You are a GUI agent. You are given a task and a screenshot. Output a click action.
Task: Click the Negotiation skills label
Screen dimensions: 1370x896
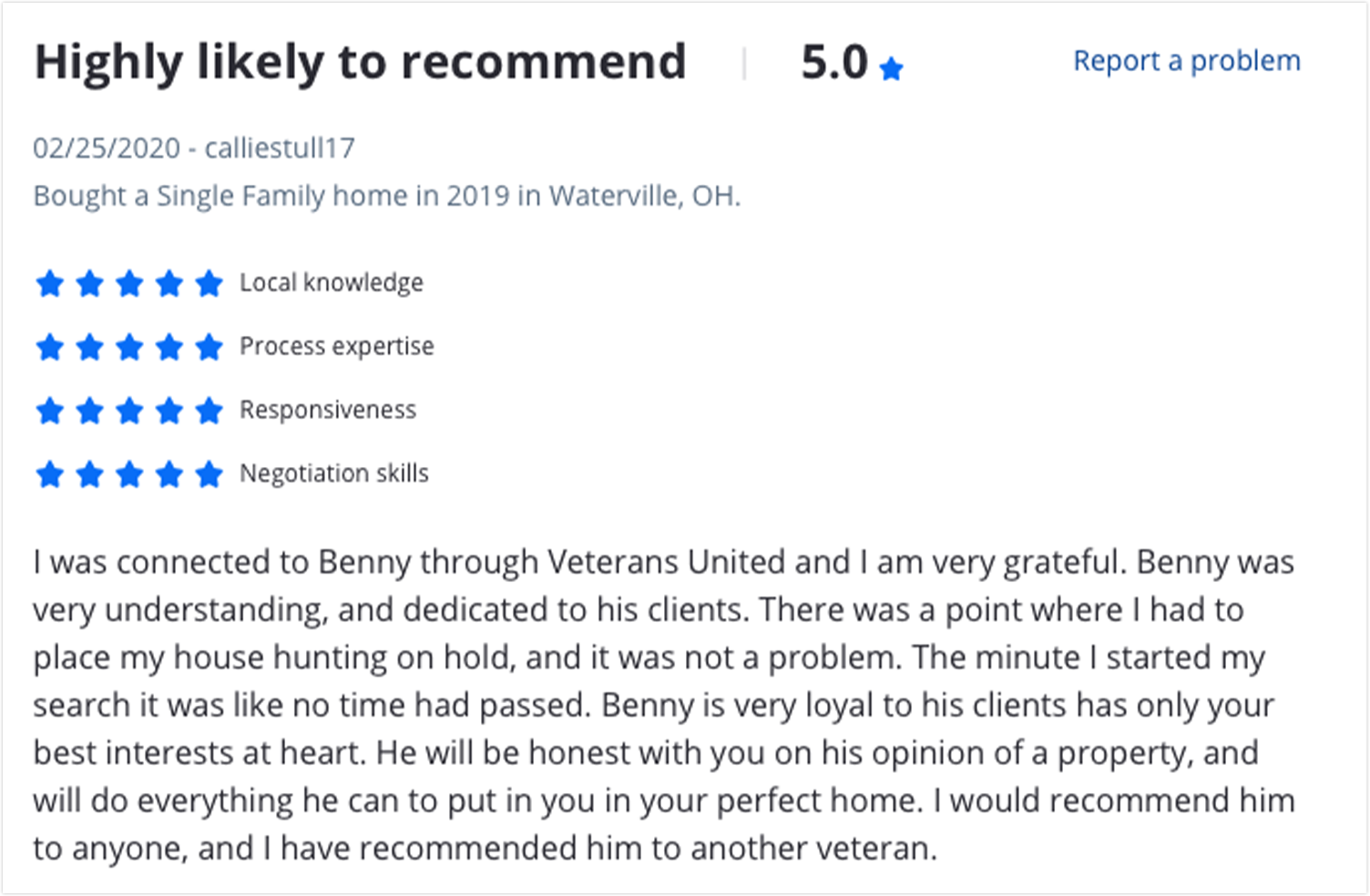click(x=334, y=474)
